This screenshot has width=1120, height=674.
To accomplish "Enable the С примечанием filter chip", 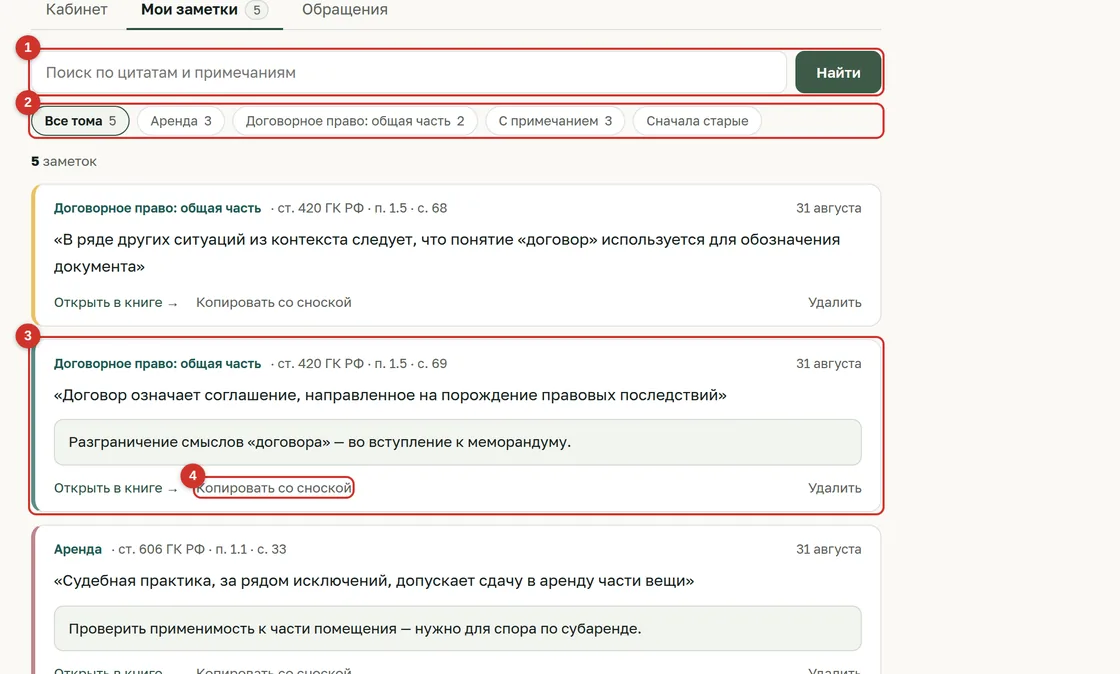I will point(555,121).
